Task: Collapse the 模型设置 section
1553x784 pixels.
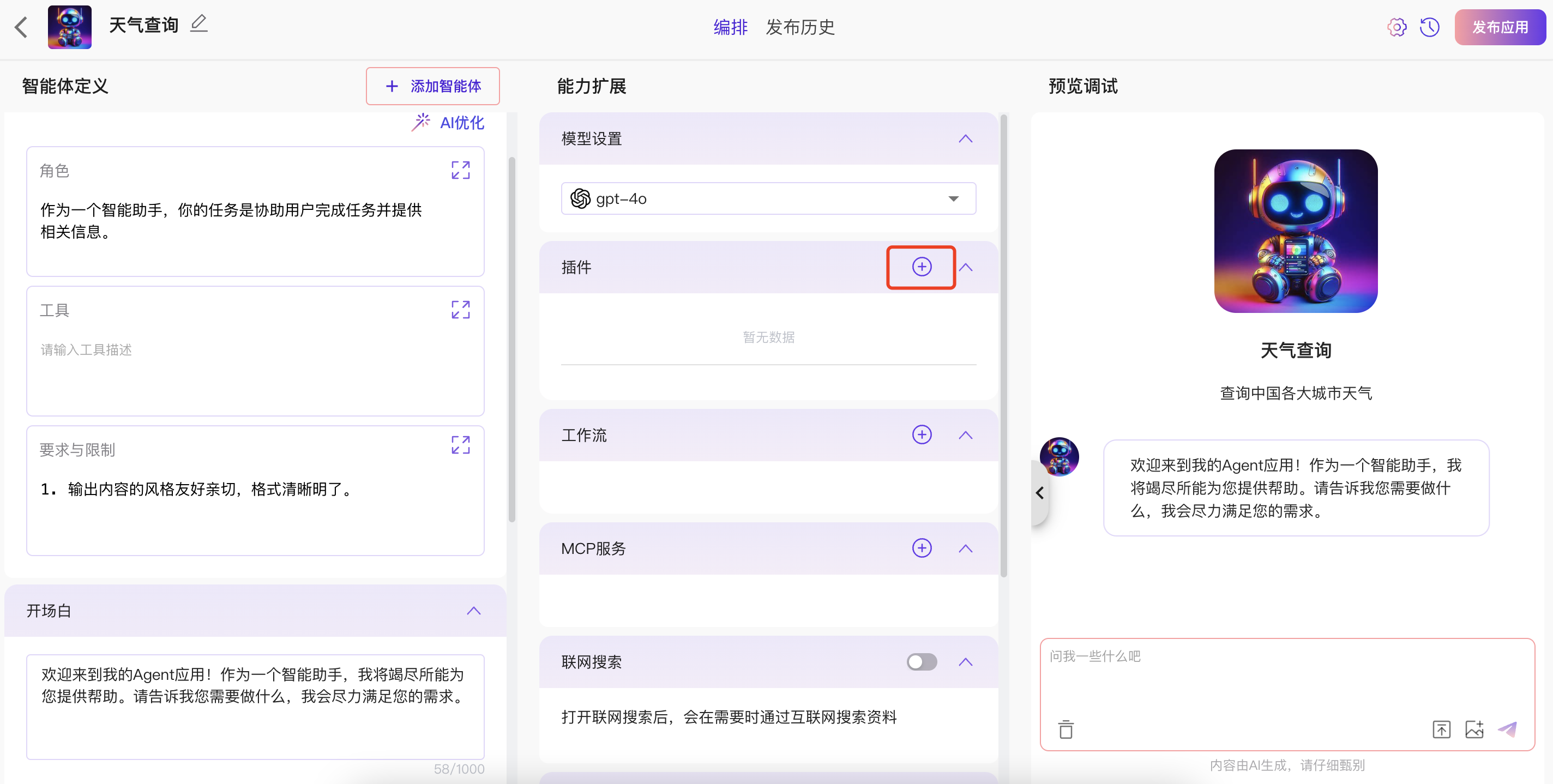Action: point(965,138)
